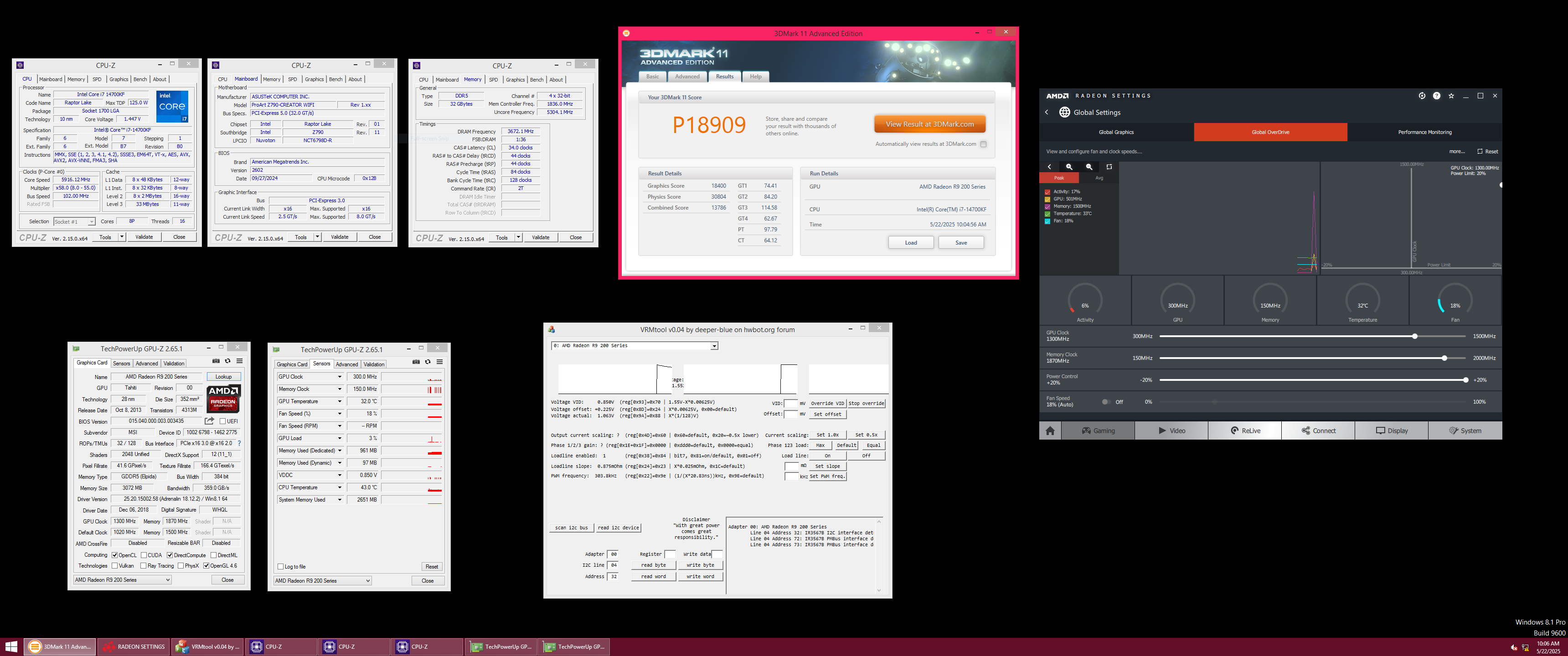Click Lookup button in GPU-Z

[x=223, y=377]
